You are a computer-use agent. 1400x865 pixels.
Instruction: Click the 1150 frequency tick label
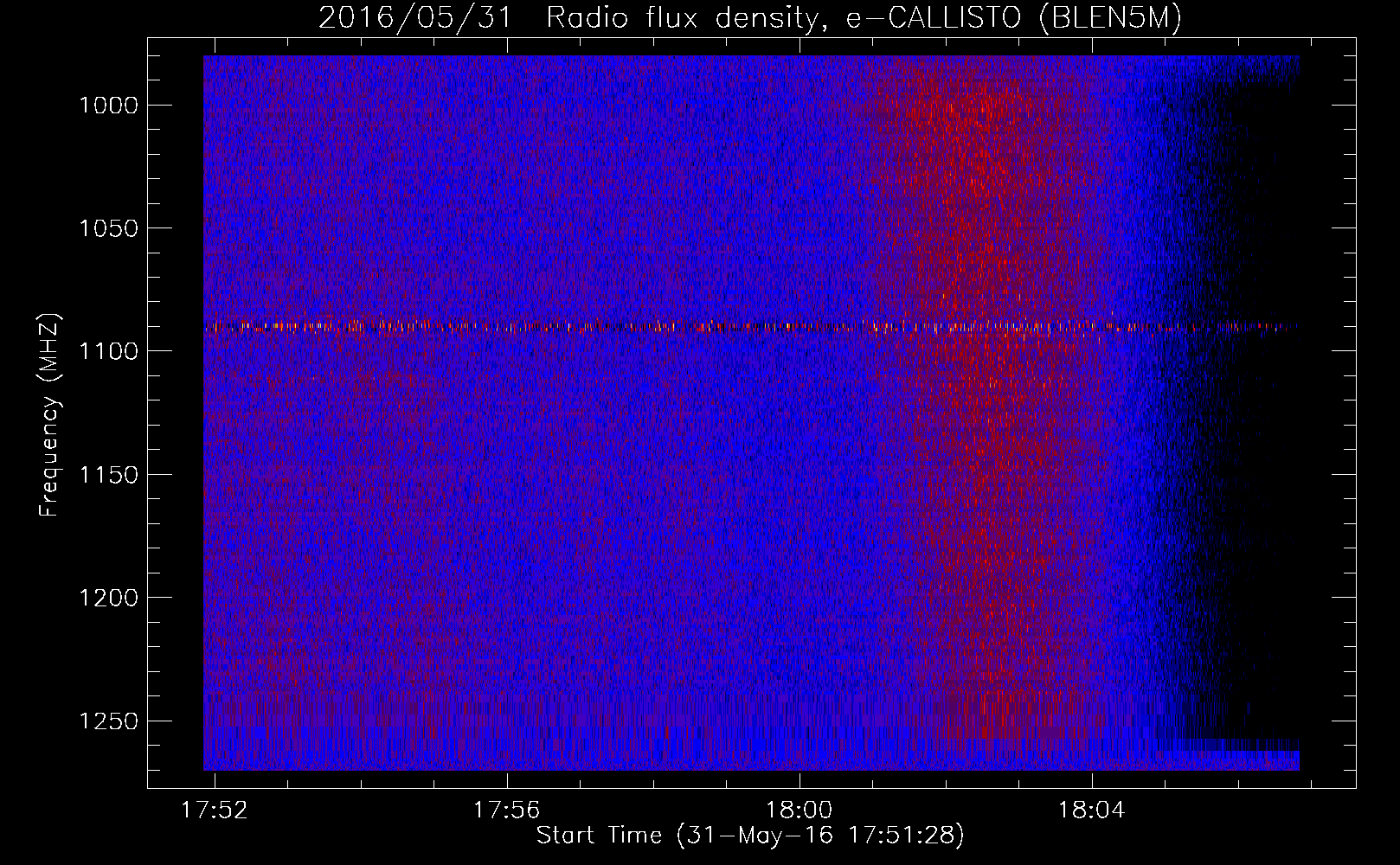point(109,475)
